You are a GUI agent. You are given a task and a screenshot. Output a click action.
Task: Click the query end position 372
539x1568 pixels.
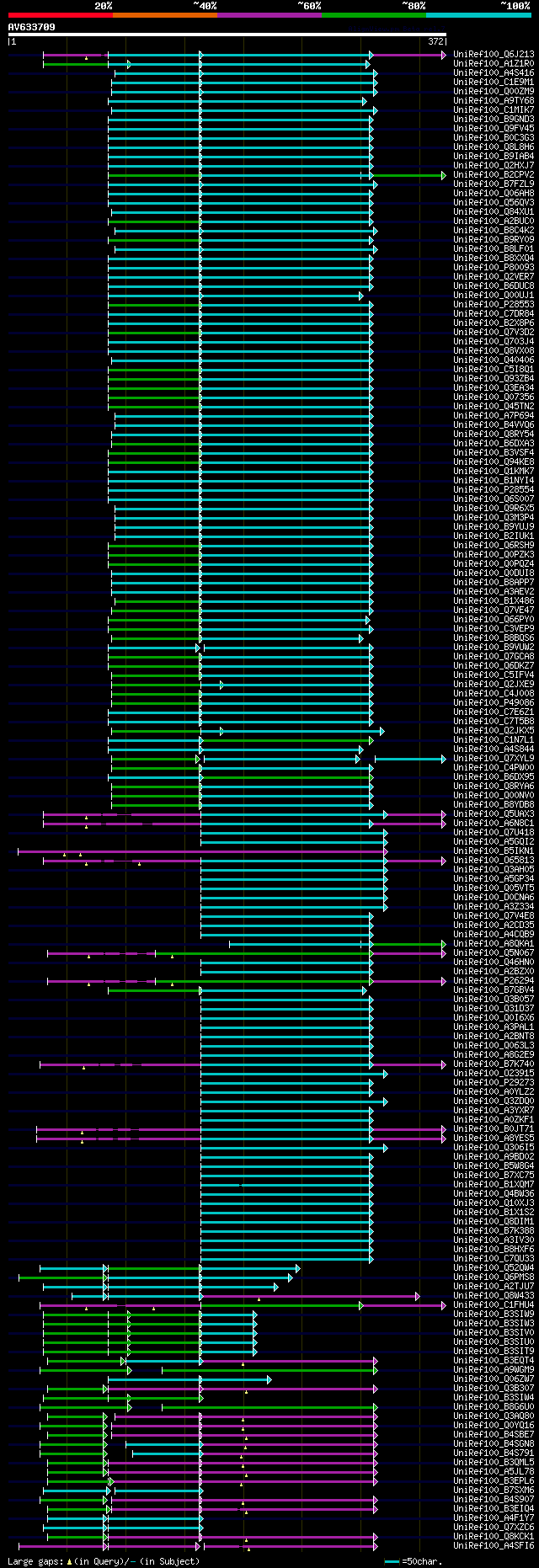point(436,41)
